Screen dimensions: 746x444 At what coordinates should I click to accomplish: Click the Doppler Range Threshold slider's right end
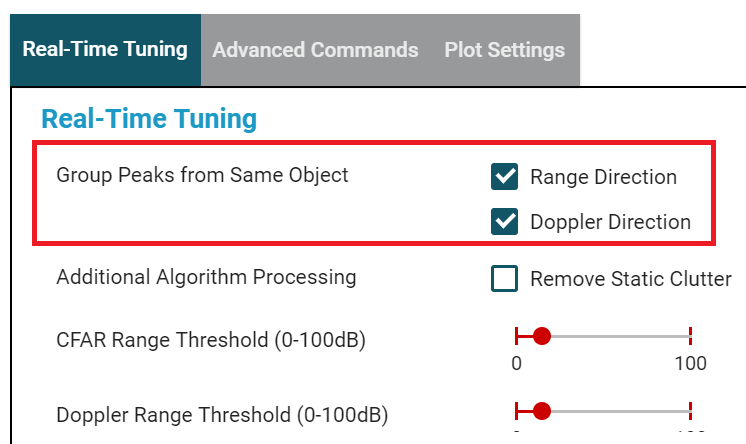690,411
